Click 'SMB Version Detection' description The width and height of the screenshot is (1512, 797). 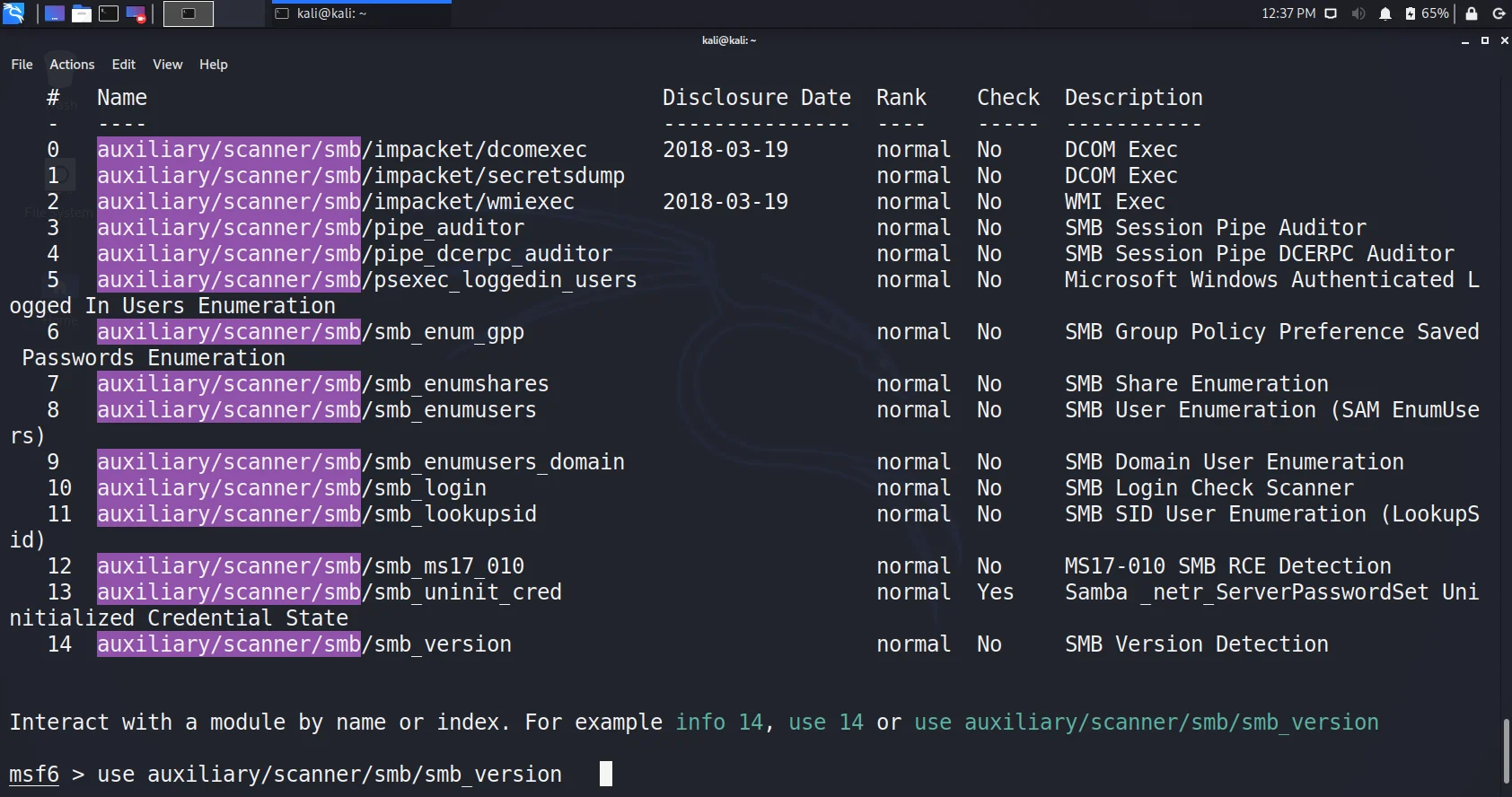pos(1197,644)
